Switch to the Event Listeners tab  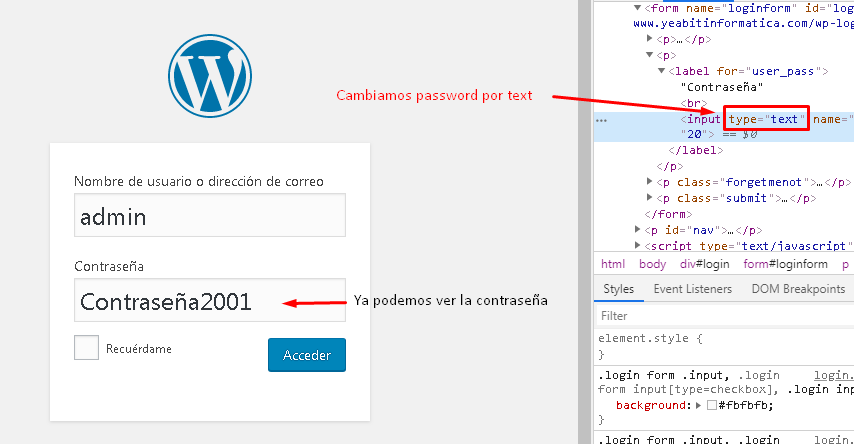[x=693, y=289]
